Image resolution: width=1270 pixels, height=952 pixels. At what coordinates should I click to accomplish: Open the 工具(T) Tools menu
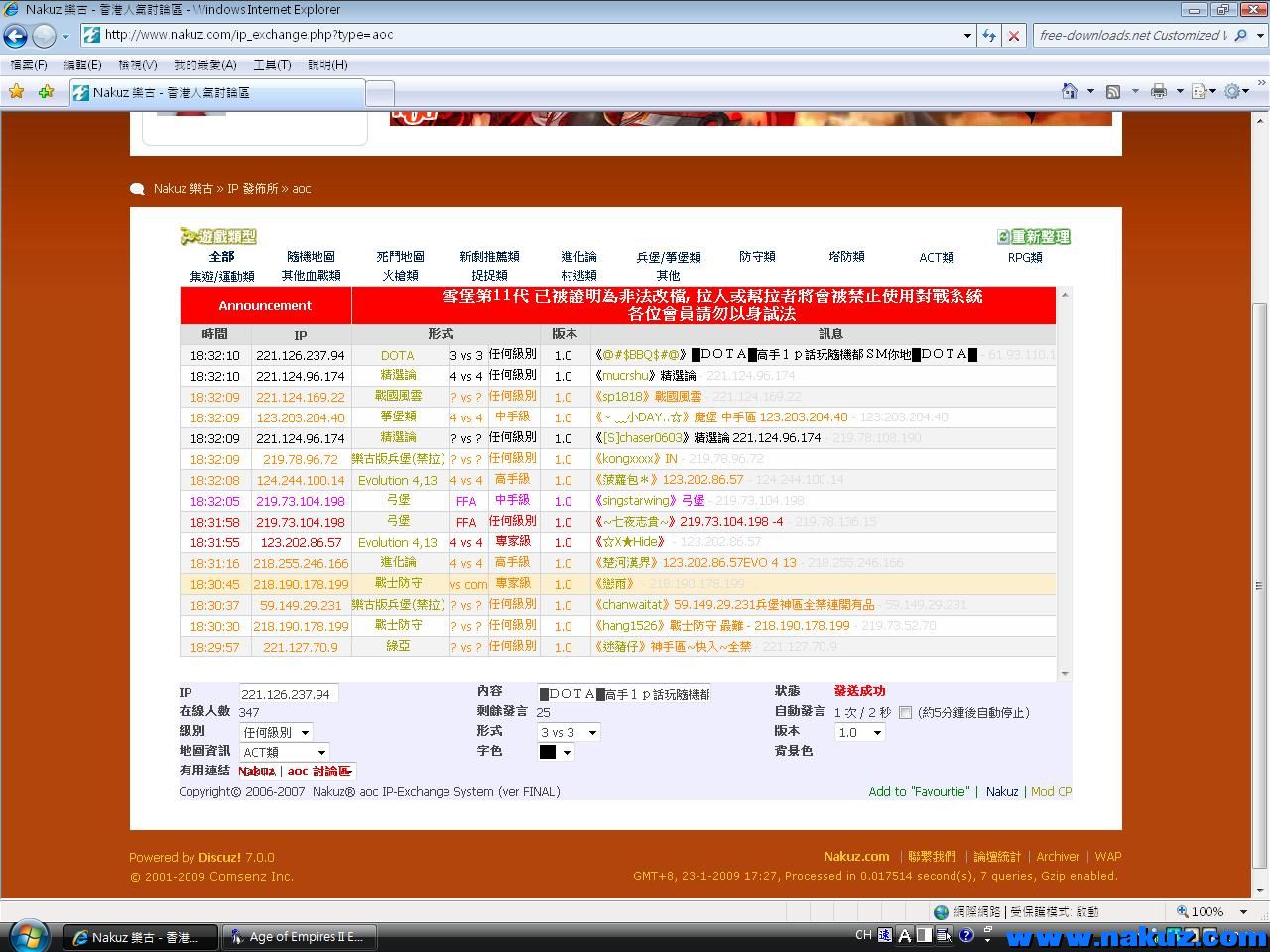[x=272, y=65]
